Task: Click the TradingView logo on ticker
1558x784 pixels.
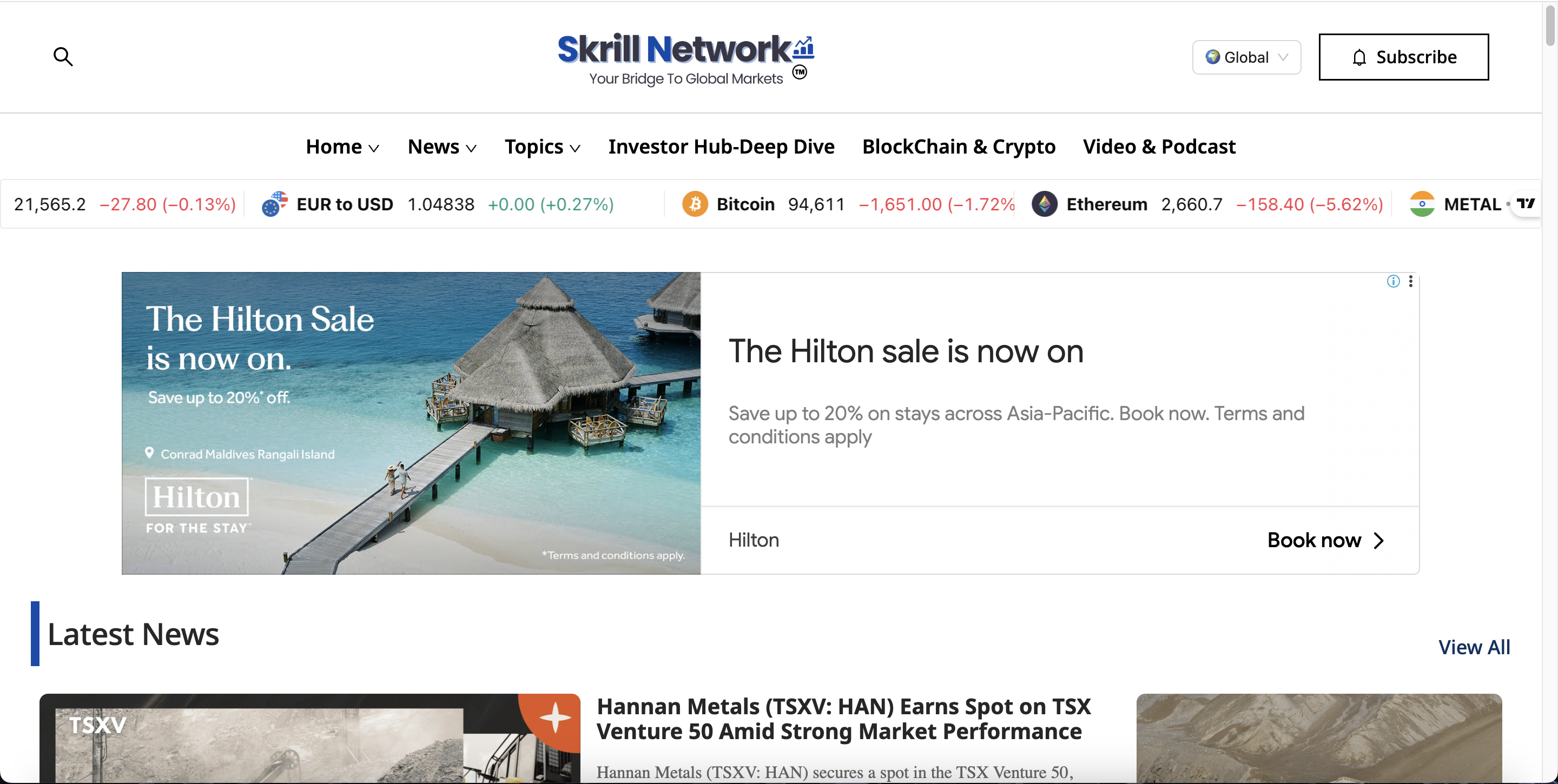Action: pos(1526,204)
